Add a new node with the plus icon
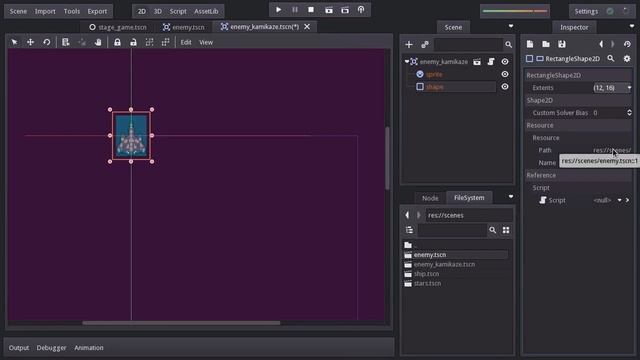Screen dimensions: 640x360 click(x=409, y=44)
